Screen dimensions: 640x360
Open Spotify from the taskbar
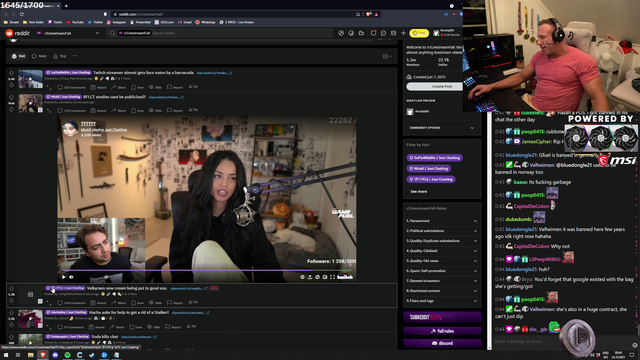coord(67,355)
